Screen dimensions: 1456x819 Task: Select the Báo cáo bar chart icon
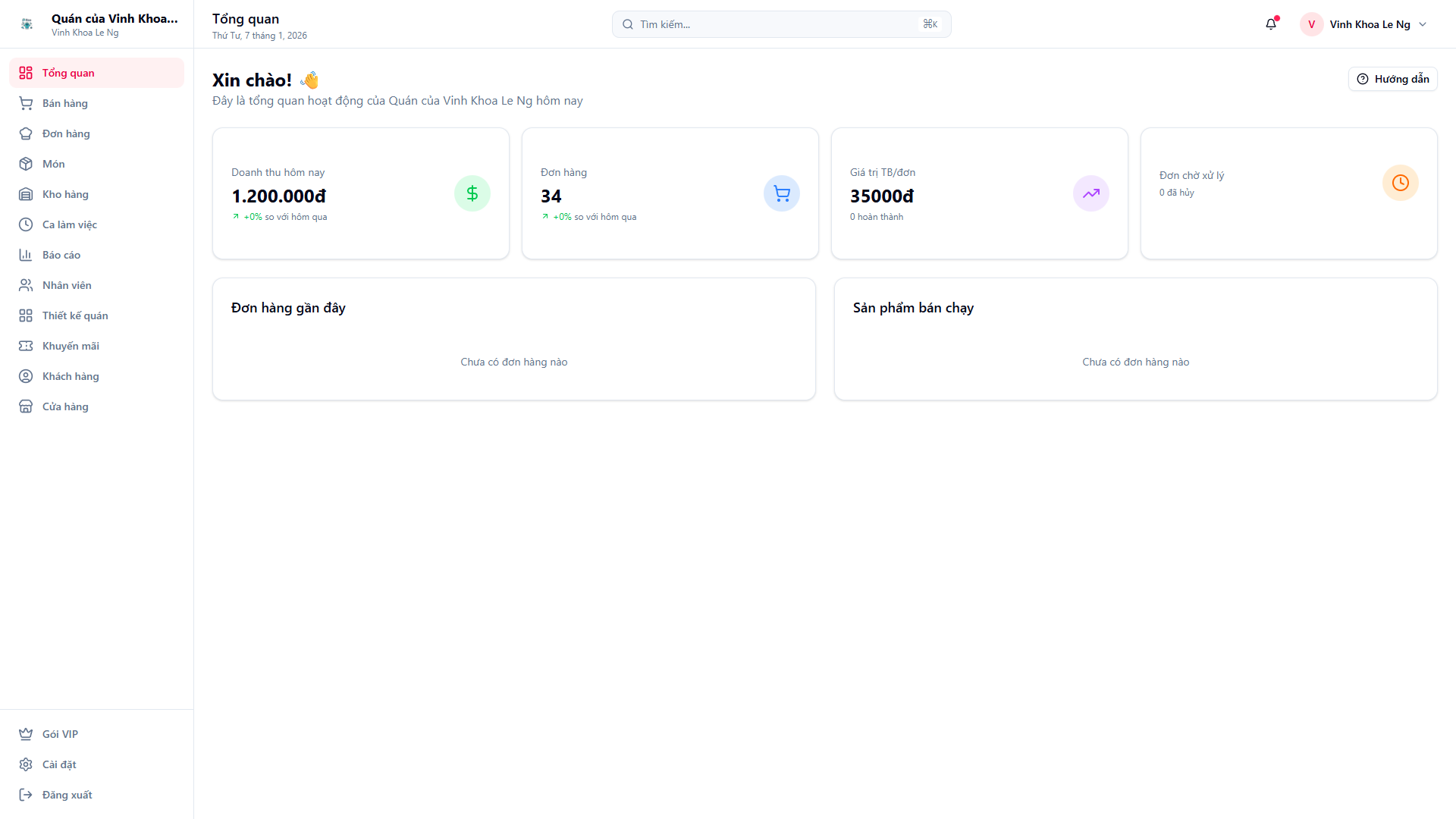pos(27,255)
